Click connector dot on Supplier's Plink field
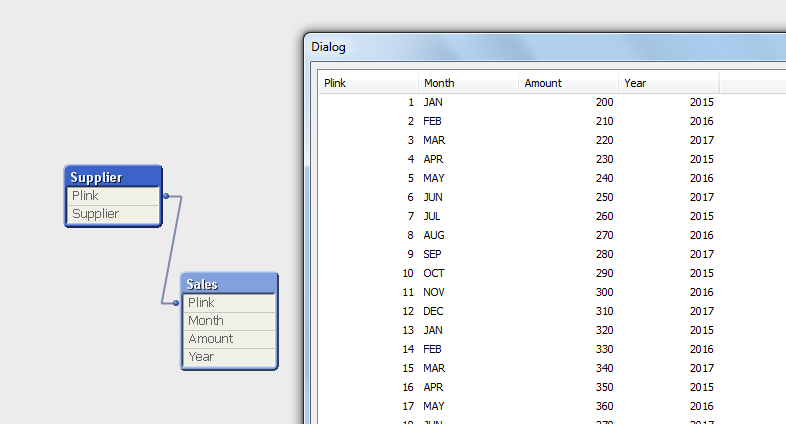The height and width of the screenshot is (424, 786). [x=165, y=196]
